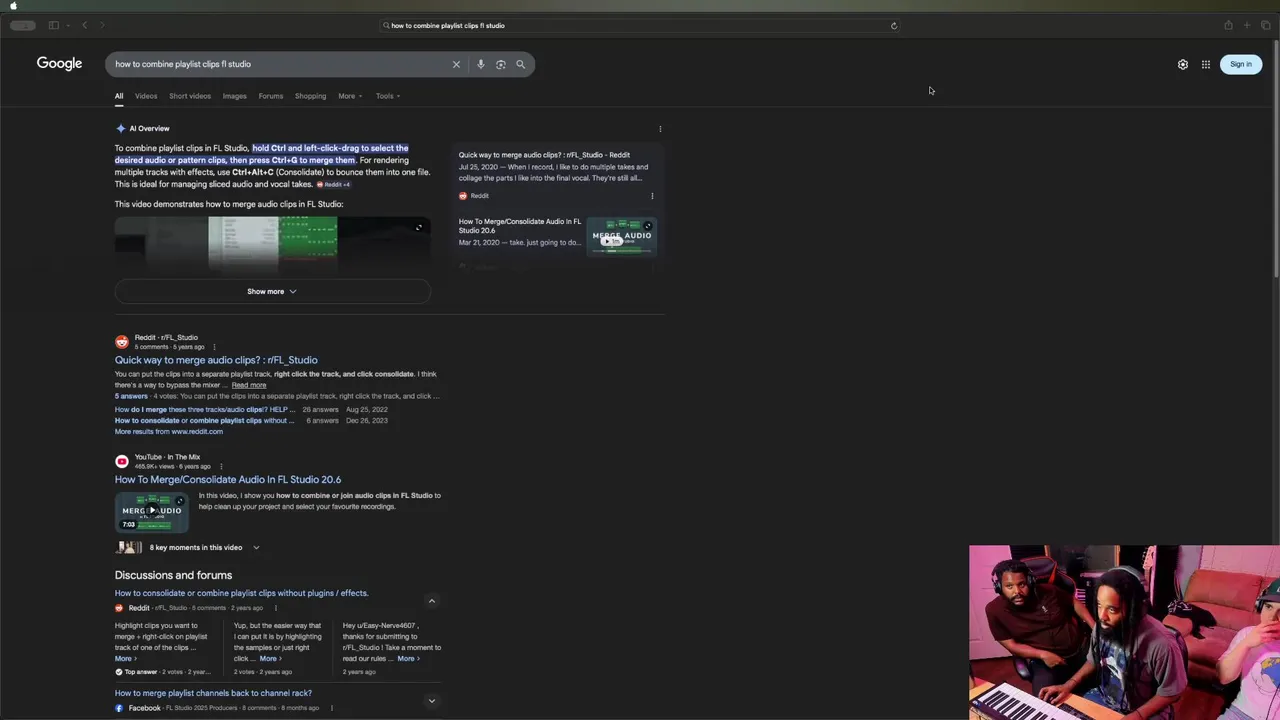Open more options next to Reddit r/FL_Studio result
1280x720 pixels.
[214, 347]
